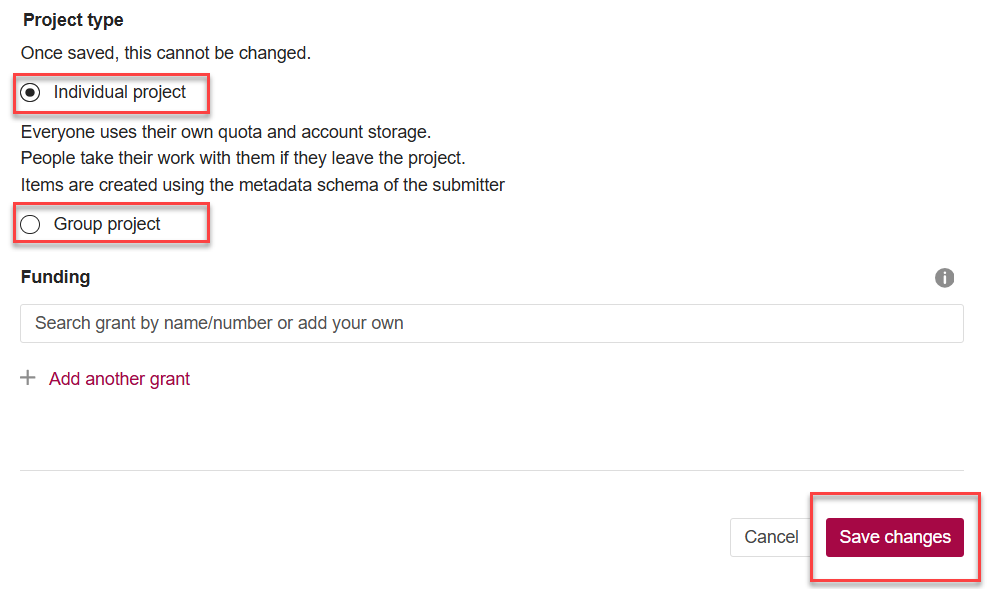Click the Save changes button

pos(894,537)
